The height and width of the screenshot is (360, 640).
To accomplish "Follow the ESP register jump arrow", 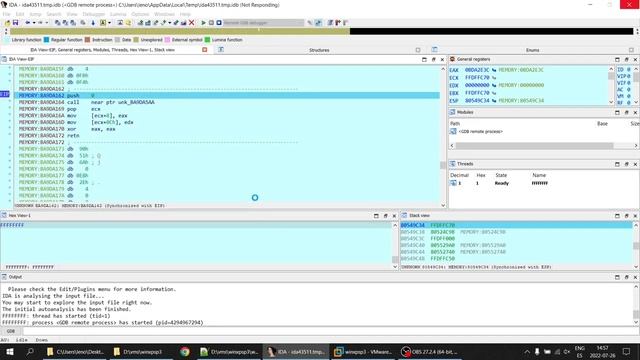I will [x=494, y=100].
